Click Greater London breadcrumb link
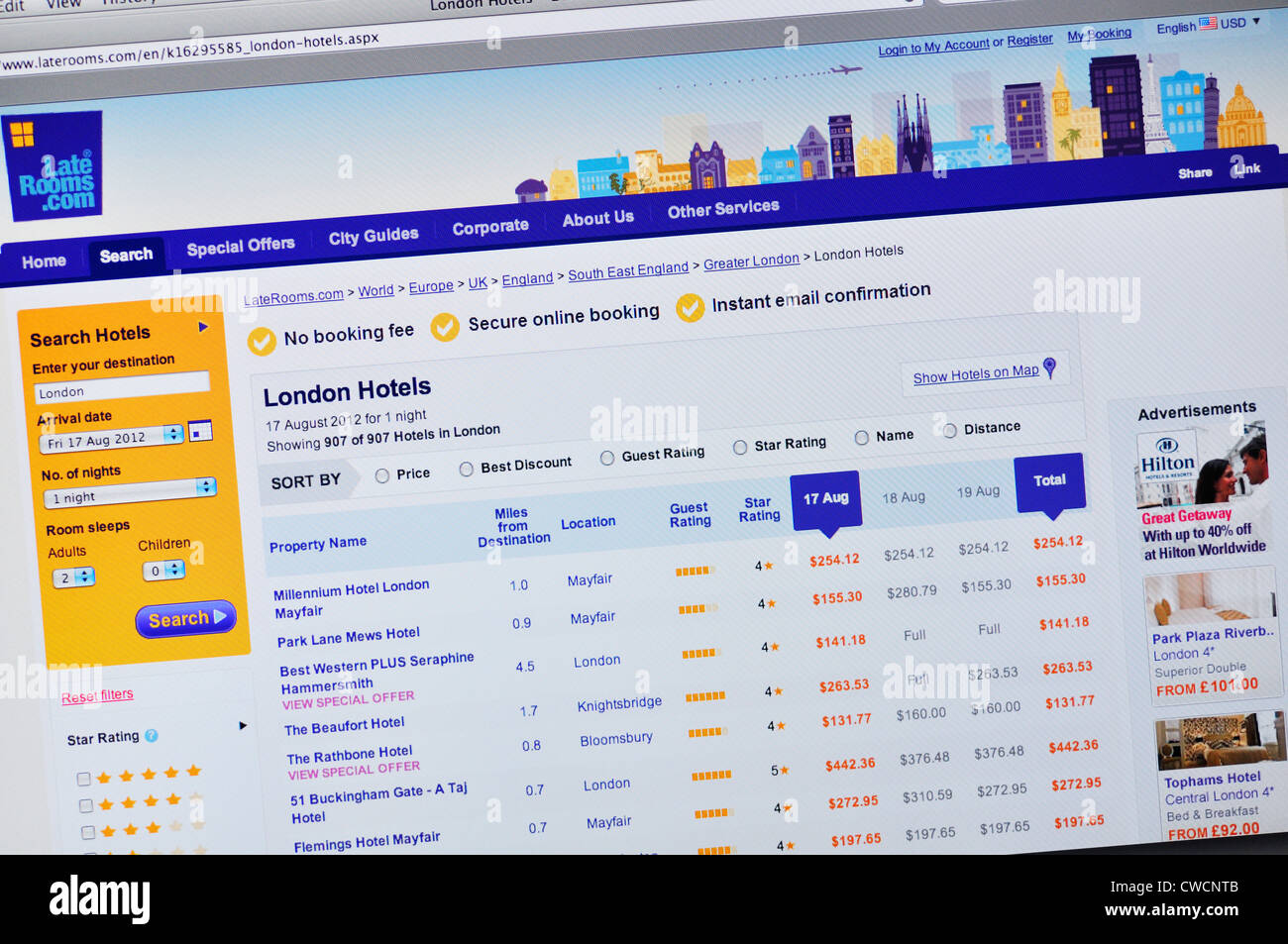This screenshot has height=944, width=1288. coord(751,262)
